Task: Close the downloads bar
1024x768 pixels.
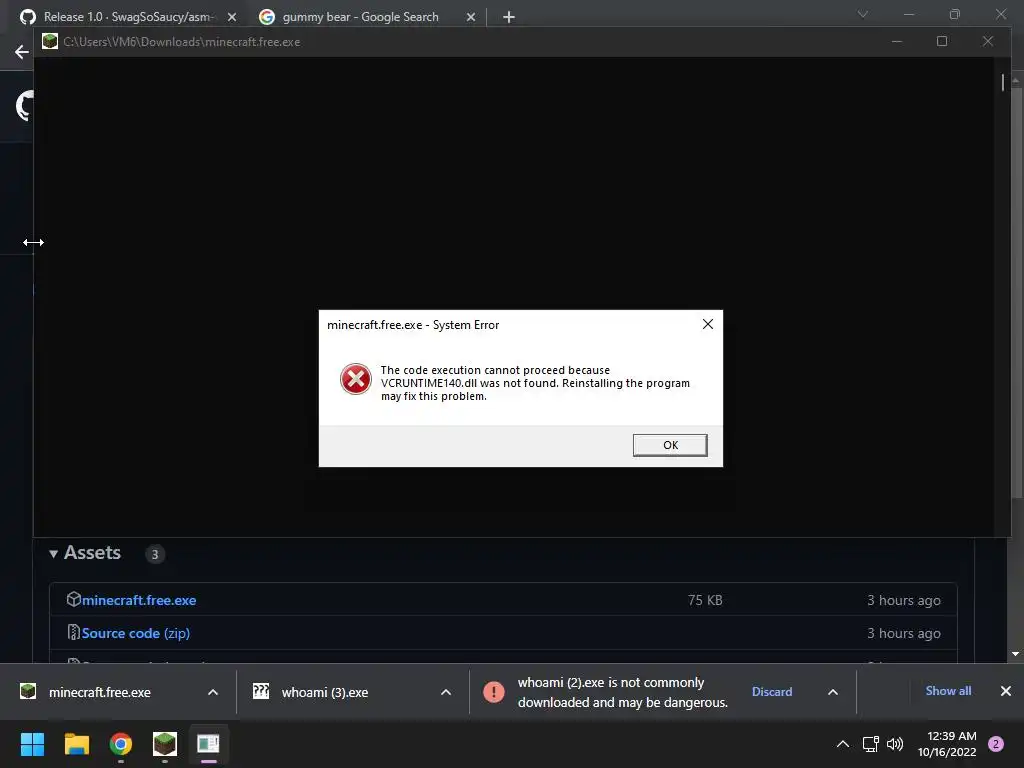Action: 1006,691
